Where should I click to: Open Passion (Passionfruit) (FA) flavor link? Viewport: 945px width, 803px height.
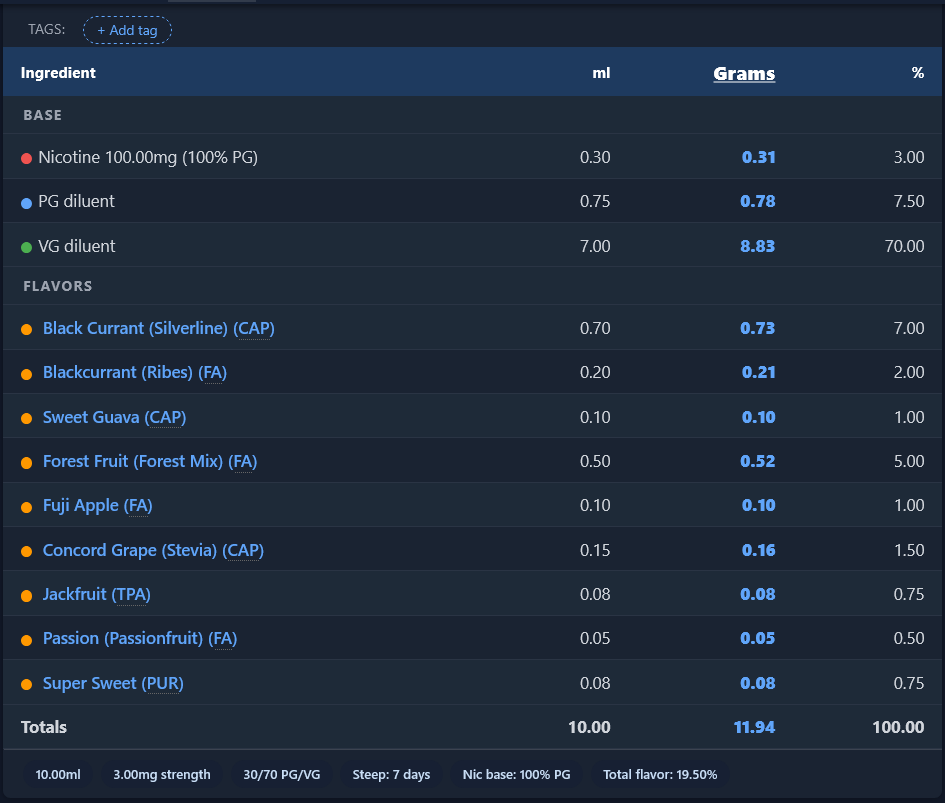click(140, 638)
